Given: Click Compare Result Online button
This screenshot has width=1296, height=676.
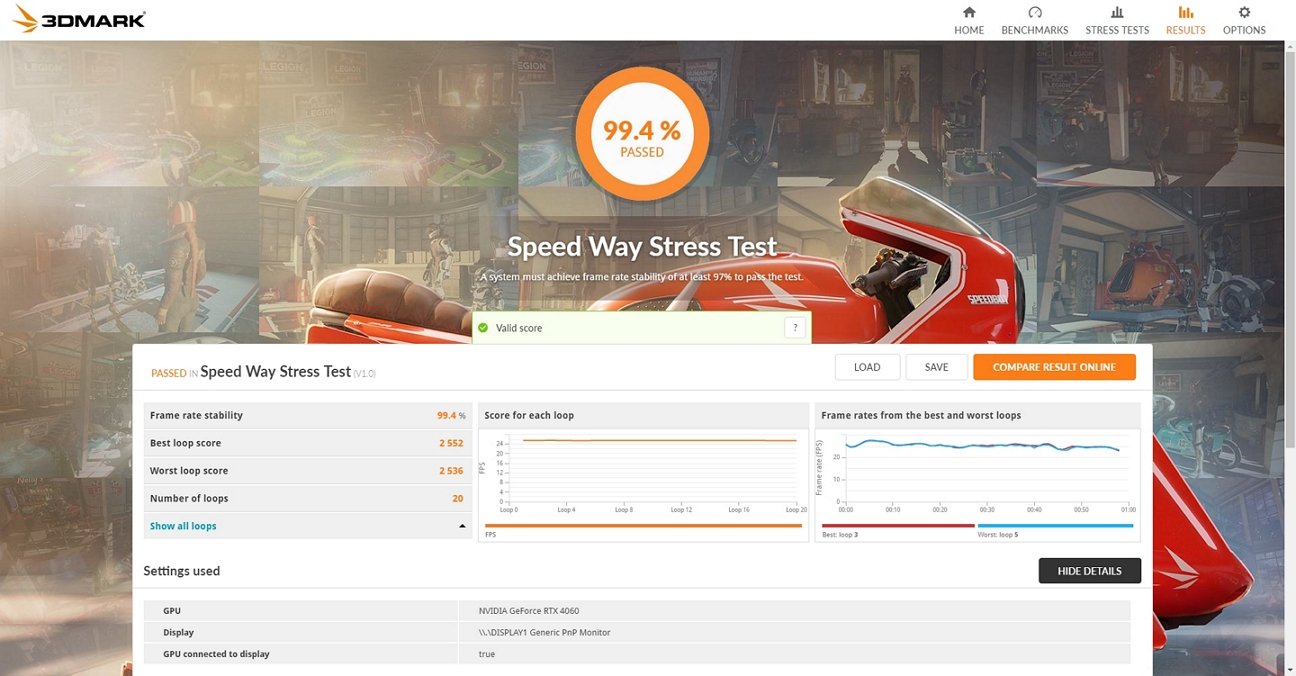Looking at the screenshot, I should [1054, 367].
